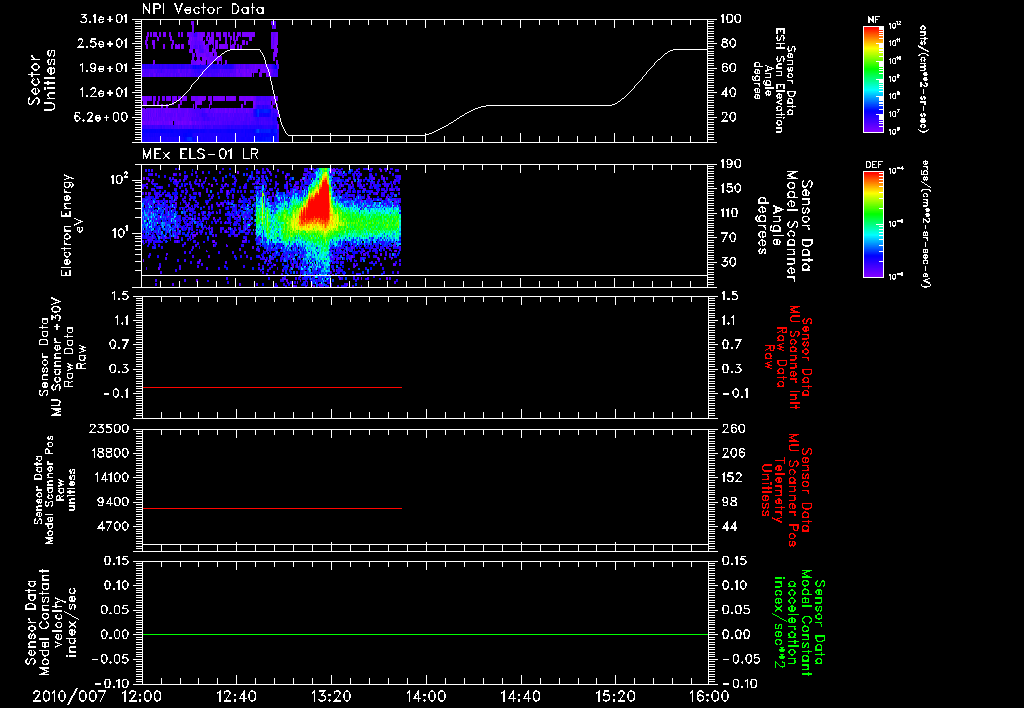Click the "1.2e+01" sector tick value

[x=104, y=93]
